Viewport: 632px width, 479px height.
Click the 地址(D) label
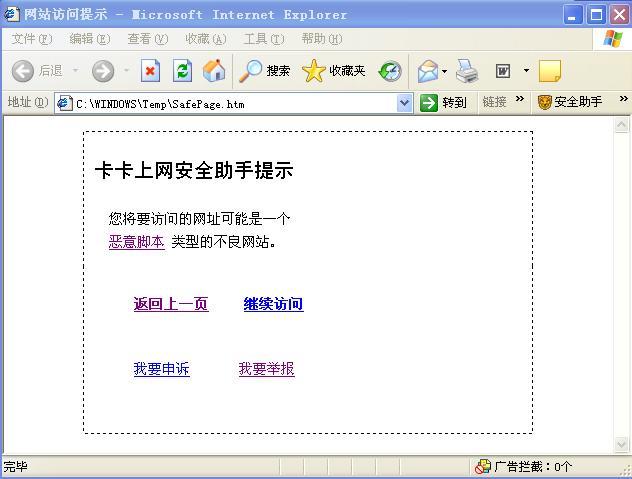click(28, 102)
